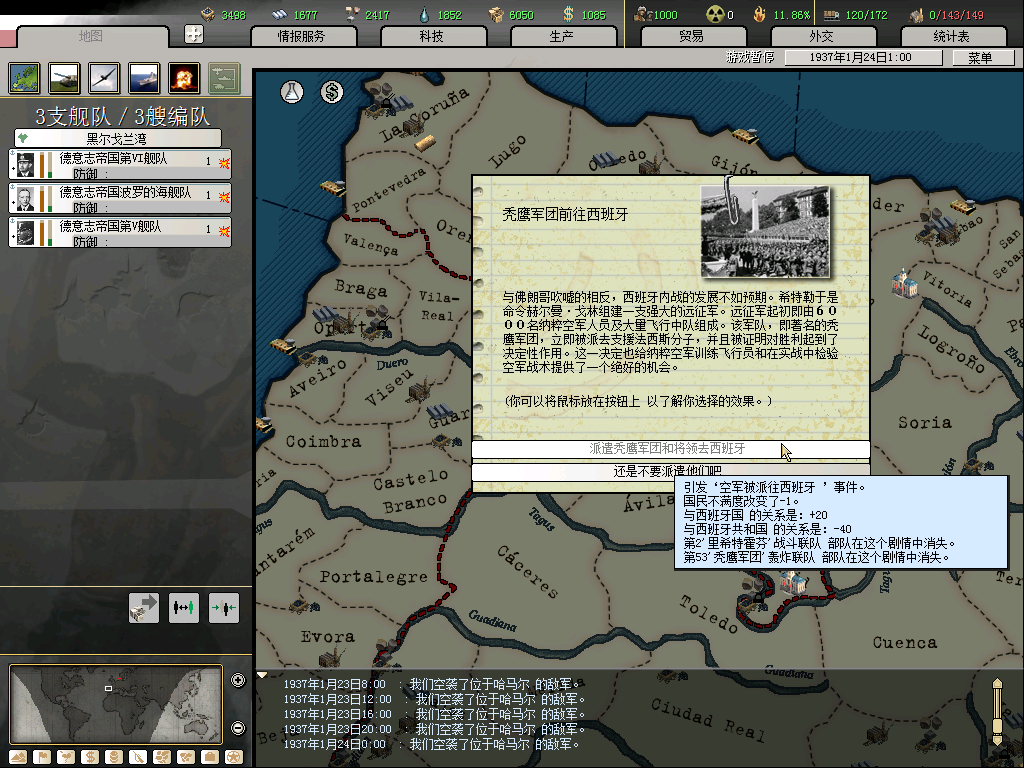Toggle the flag political map mode

(40, 756)
